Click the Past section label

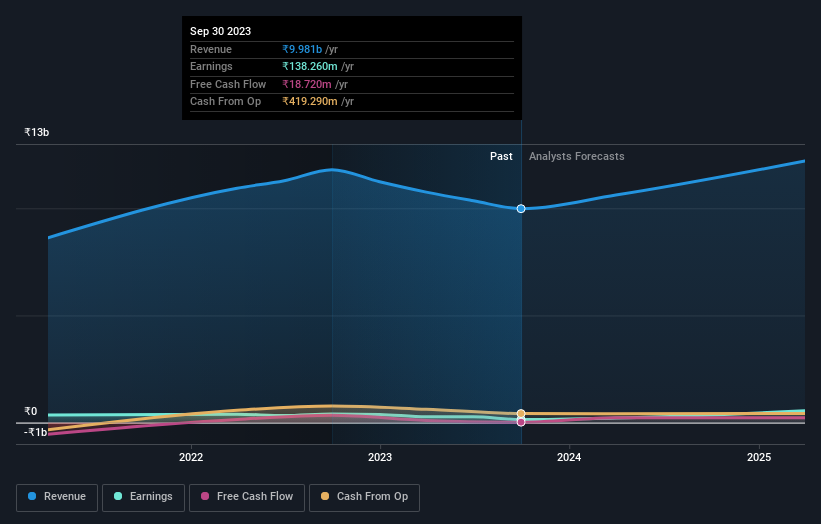[501, 157]
